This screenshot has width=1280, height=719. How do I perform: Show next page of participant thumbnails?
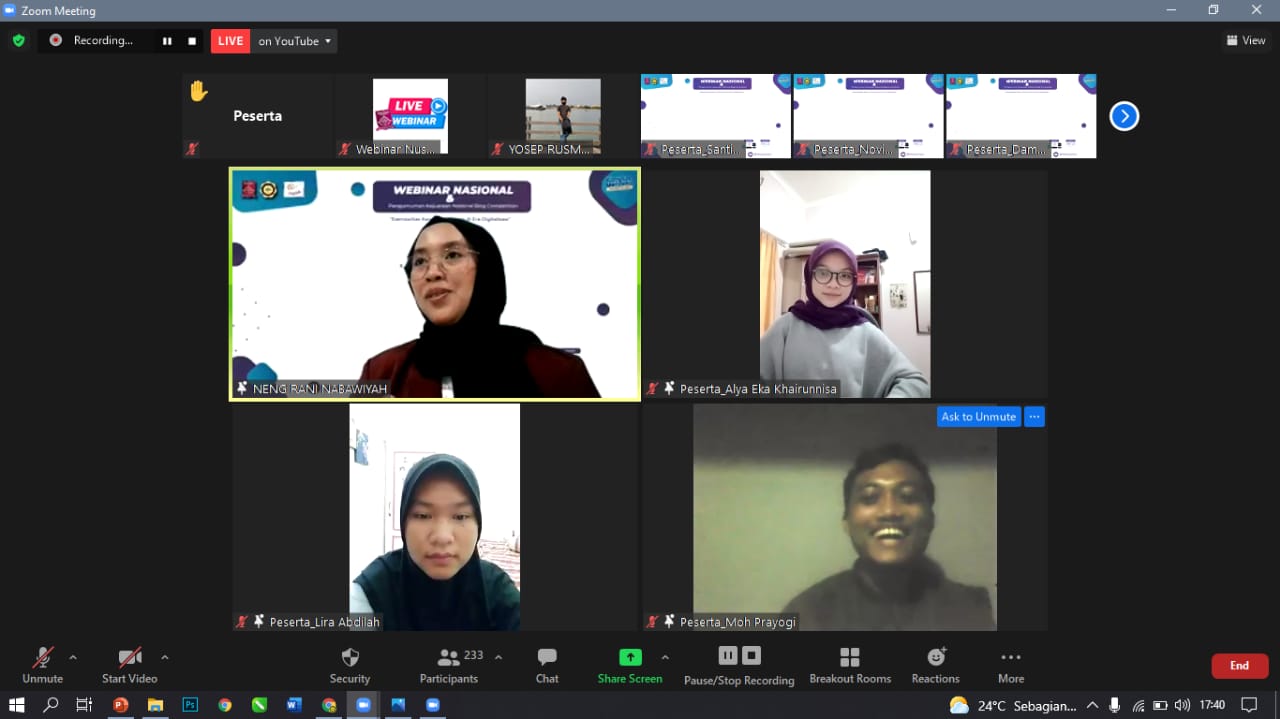pos(1124,116)
